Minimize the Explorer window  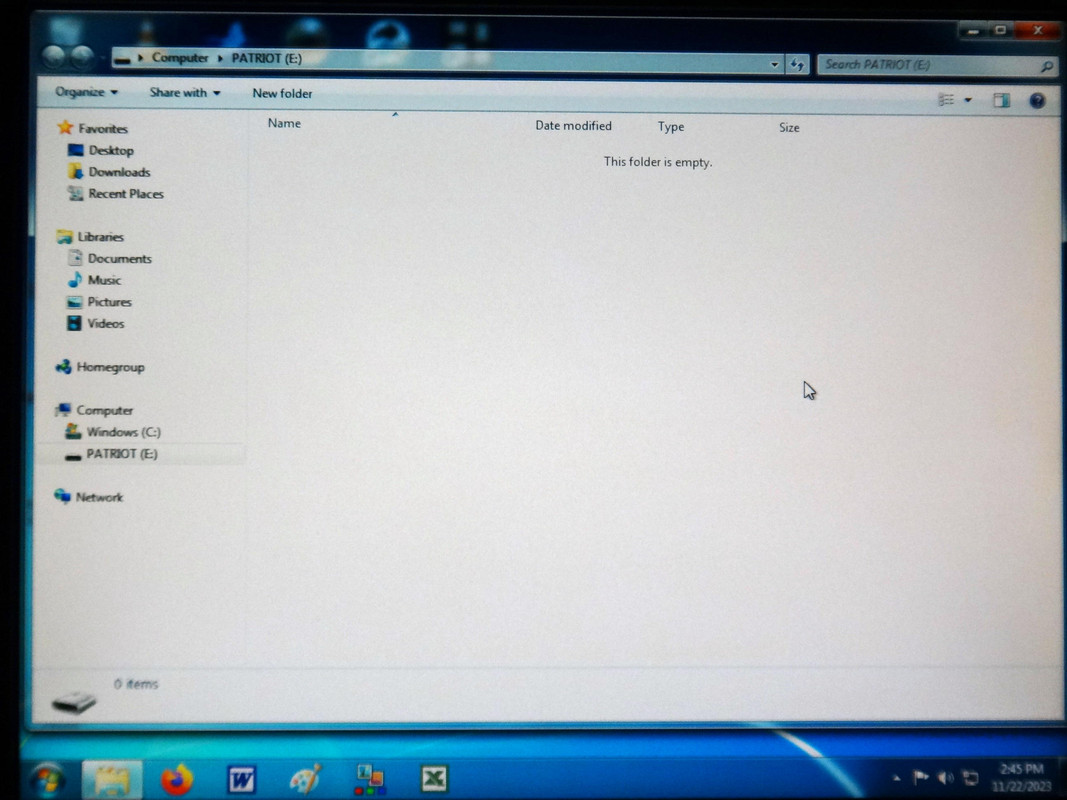(x=973, y=31)
